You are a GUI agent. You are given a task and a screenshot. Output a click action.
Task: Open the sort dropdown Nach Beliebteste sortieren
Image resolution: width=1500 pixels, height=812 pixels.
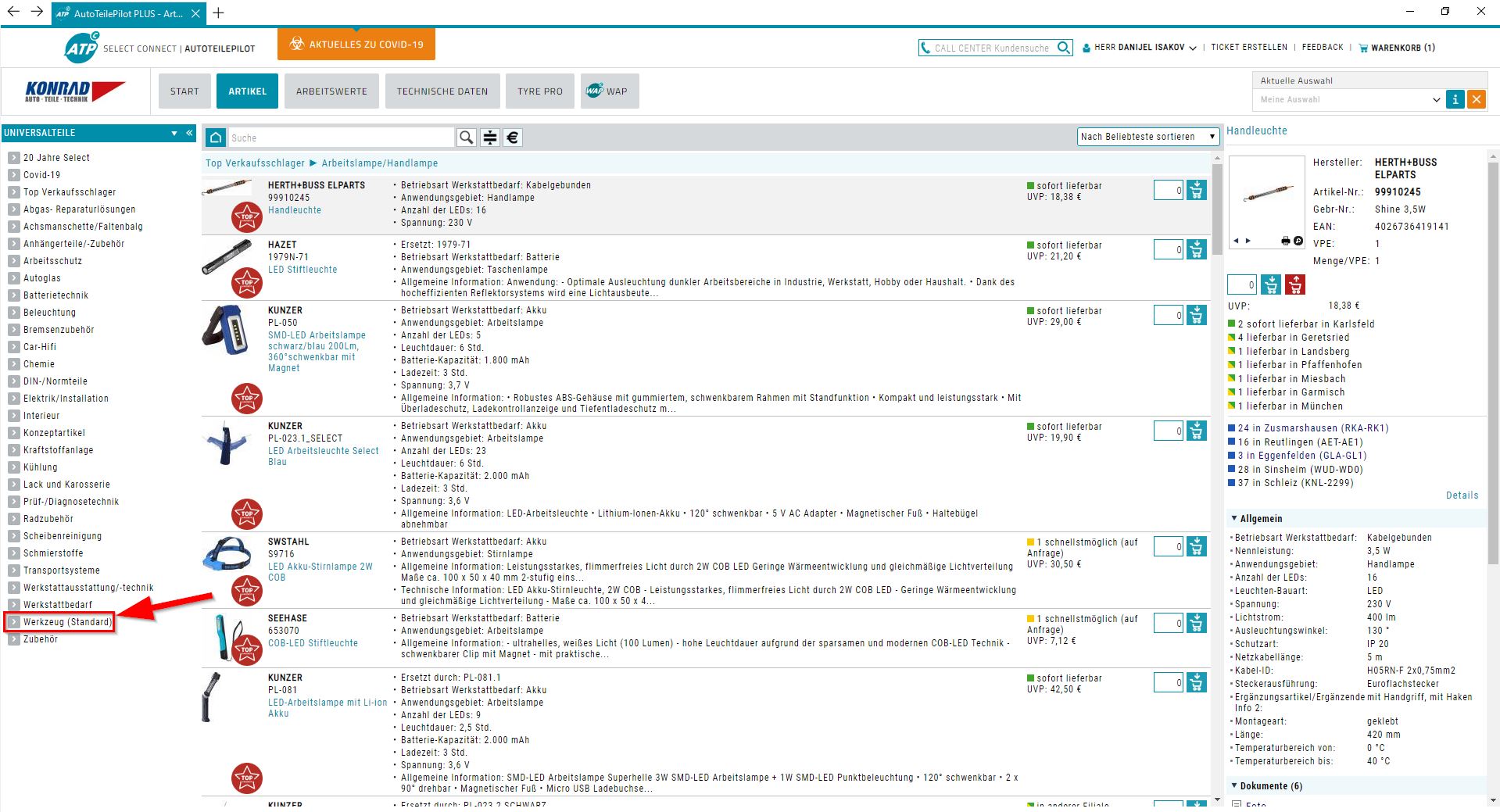[x=1148, y=137]
